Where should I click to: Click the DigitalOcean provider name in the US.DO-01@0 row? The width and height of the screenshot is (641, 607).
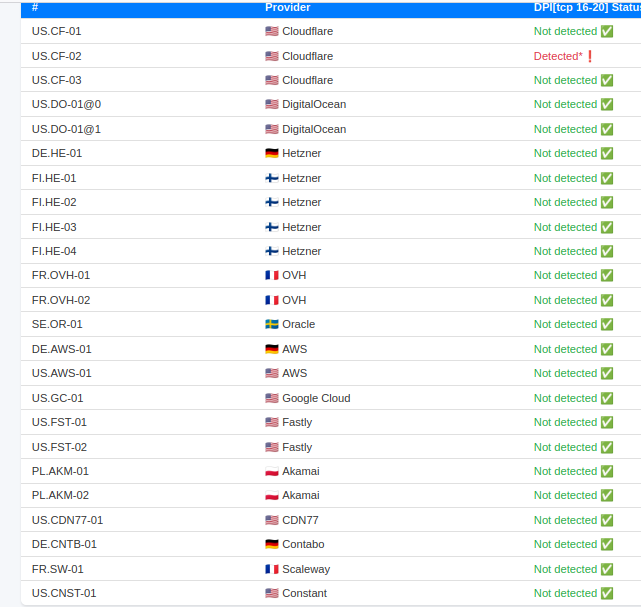314,105
